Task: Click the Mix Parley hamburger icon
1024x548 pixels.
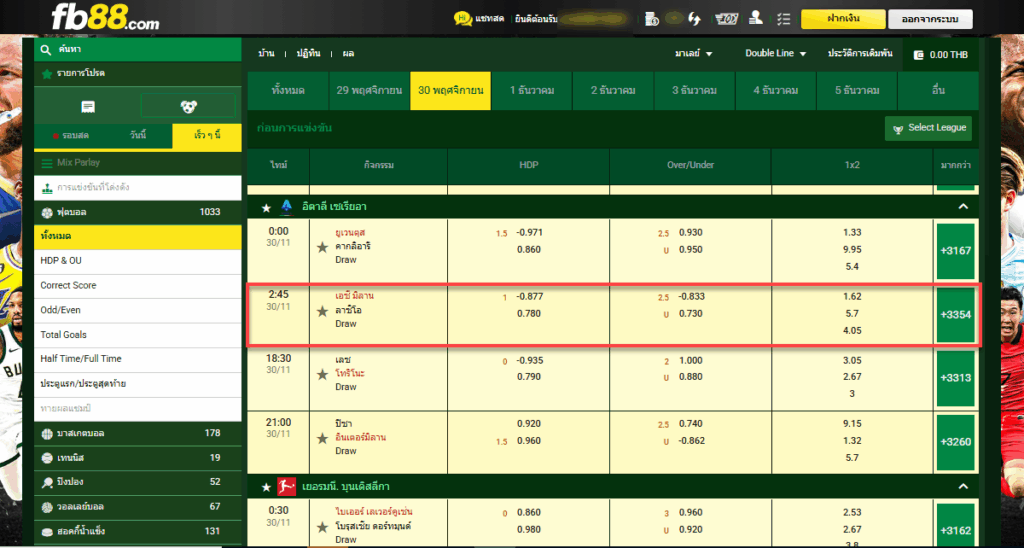Action: pyautogui.click(x=47, y=163)
